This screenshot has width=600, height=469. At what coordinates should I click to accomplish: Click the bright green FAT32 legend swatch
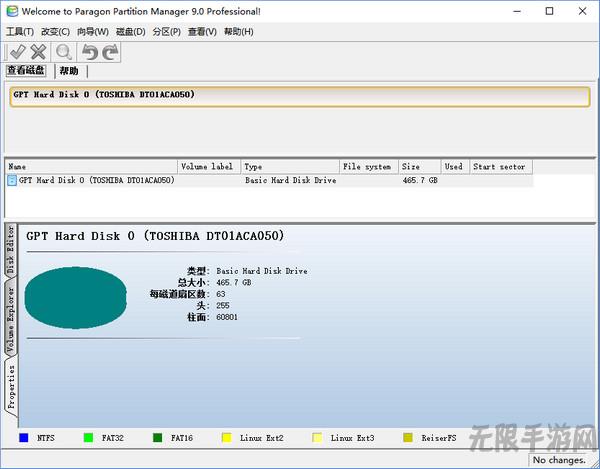coord(88,438)
